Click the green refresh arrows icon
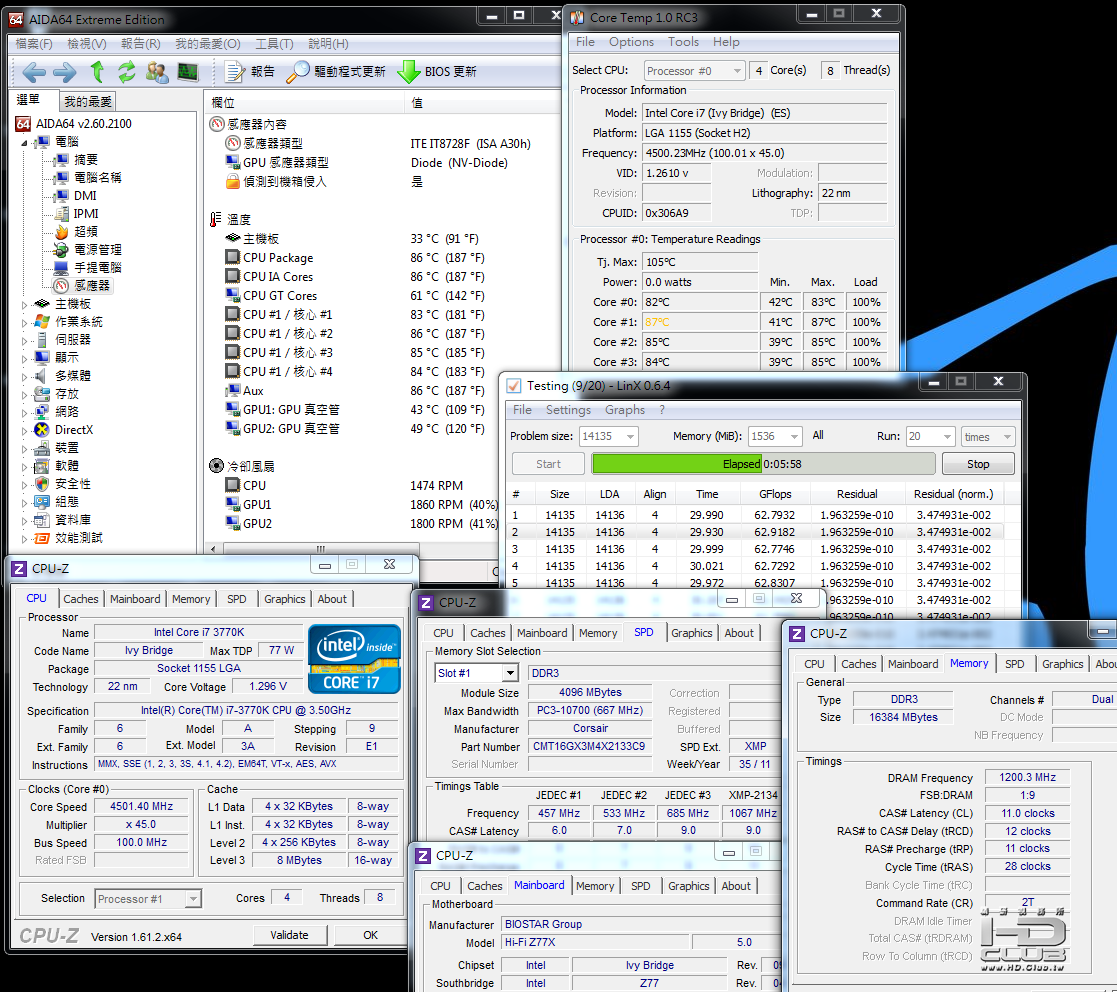This screenshot has width=1117, height=992. 126,72
